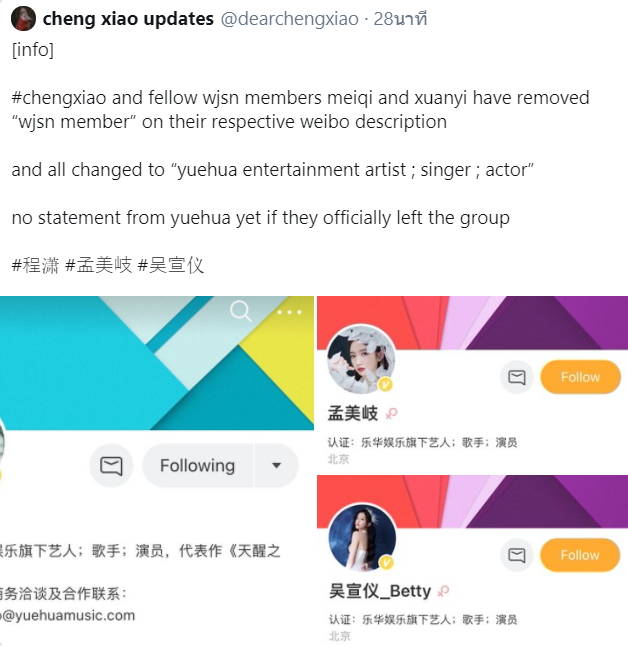Open the search icon on Weibo banner

pos(241,311)
